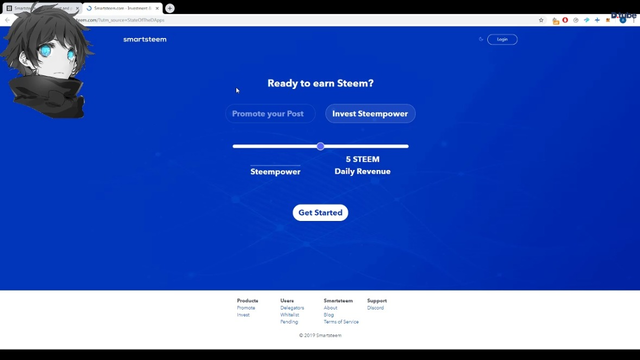640x360 pixels.
Task: Select the Invest Steempower option
Action: coord(370,113)
